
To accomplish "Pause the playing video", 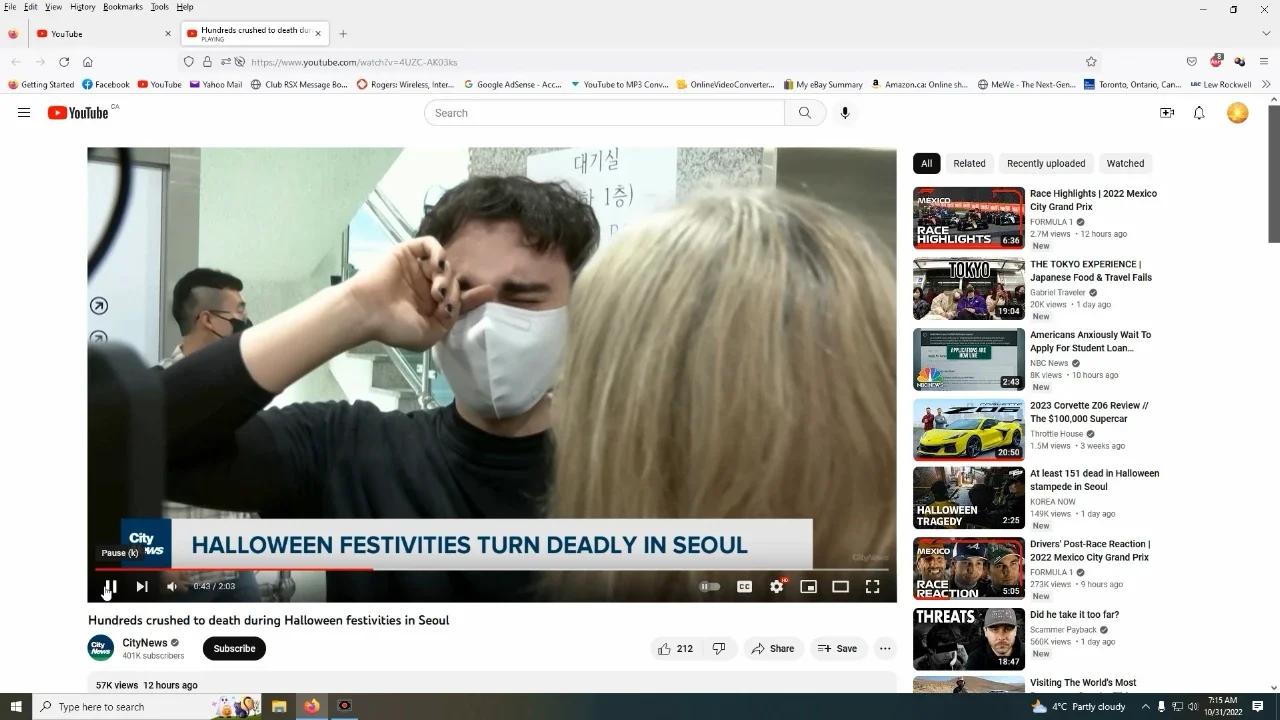I will coord(111,587).
